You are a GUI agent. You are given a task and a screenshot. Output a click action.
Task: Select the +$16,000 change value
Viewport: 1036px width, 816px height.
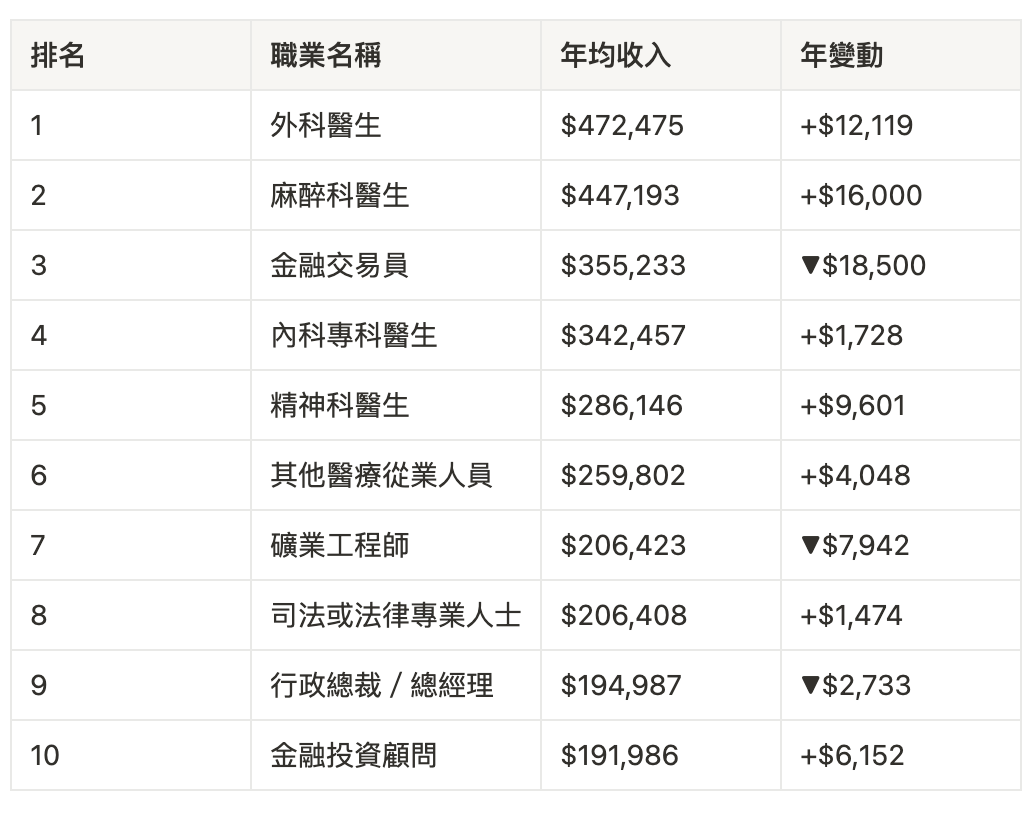click(861, 195)
